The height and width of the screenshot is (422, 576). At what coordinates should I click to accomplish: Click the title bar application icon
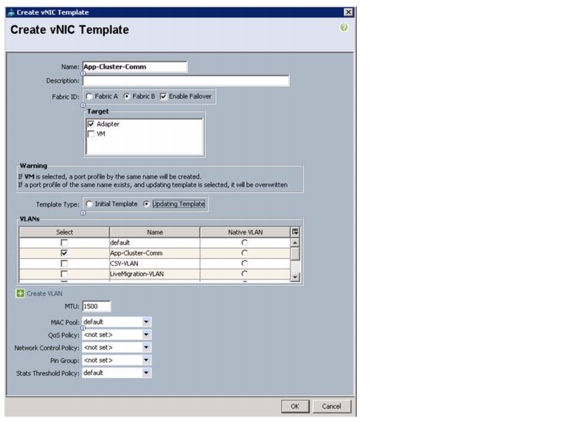(x=11, y=12)
